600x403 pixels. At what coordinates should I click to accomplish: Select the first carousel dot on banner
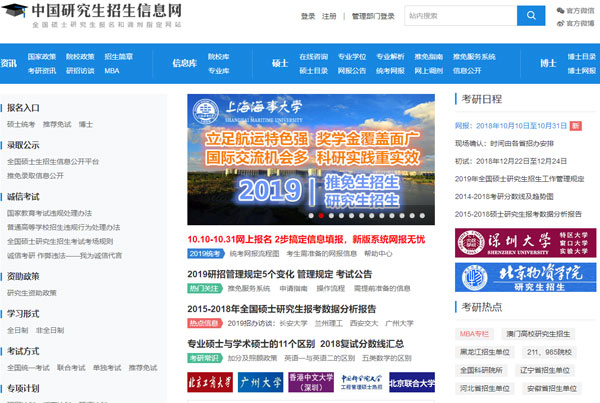[311, 216]
